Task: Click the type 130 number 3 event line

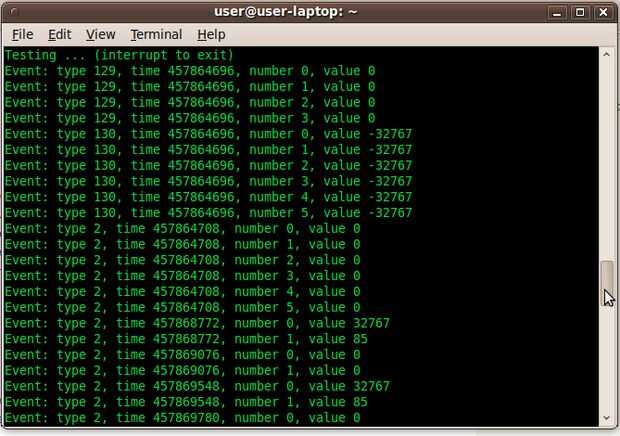Action: pyautogui.click(x=208, y=181)
